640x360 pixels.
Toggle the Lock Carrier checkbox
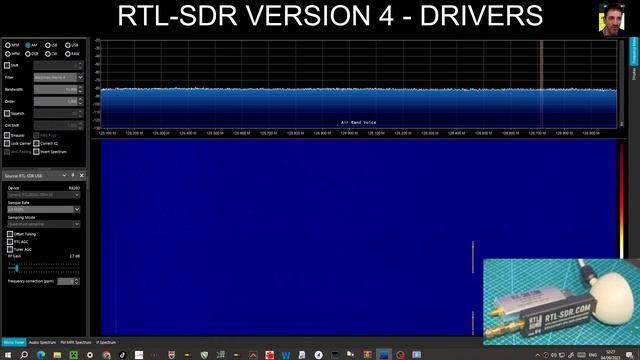click(x=7, y=143)
